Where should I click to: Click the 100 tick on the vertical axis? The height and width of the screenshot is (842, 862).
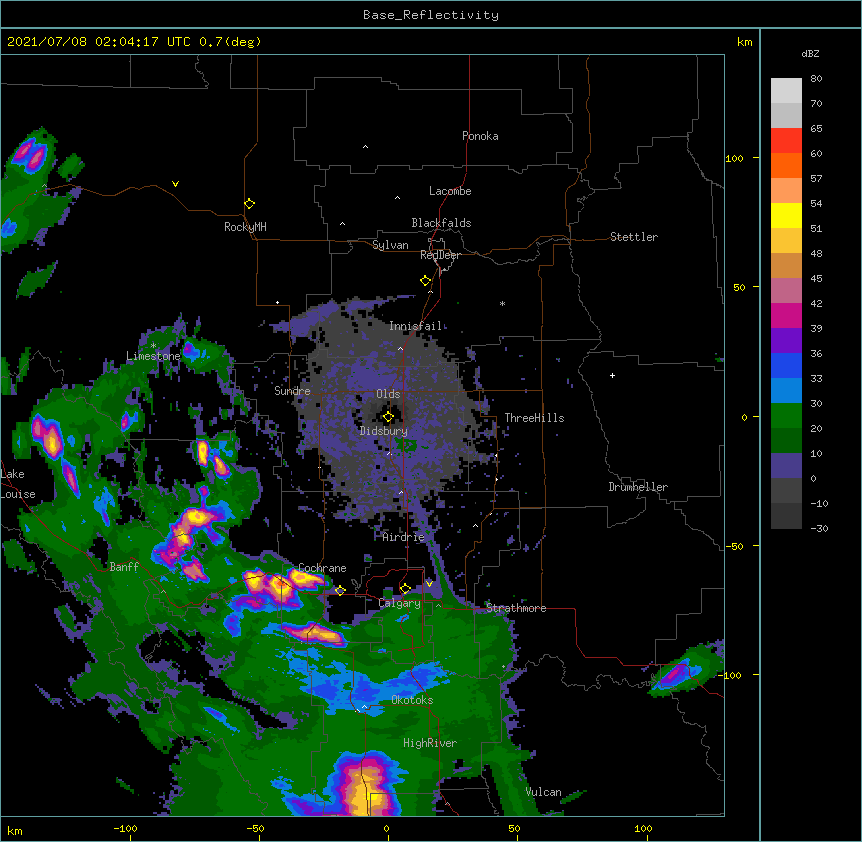pos(734,158)
